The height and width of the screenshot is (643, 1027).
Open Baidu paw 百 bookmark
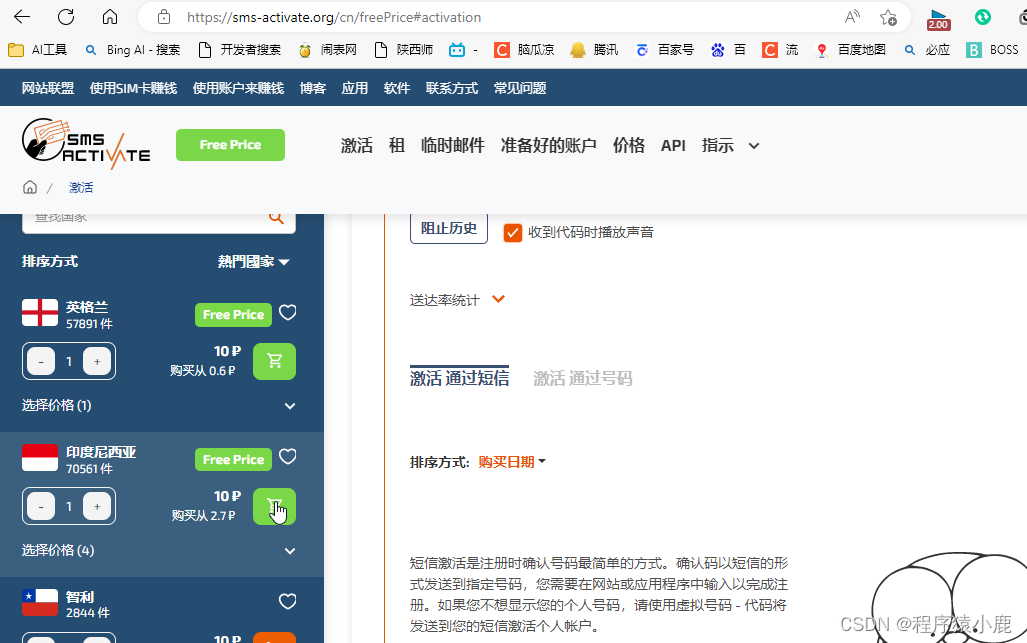pyautogui.click(x=728, y=50)
